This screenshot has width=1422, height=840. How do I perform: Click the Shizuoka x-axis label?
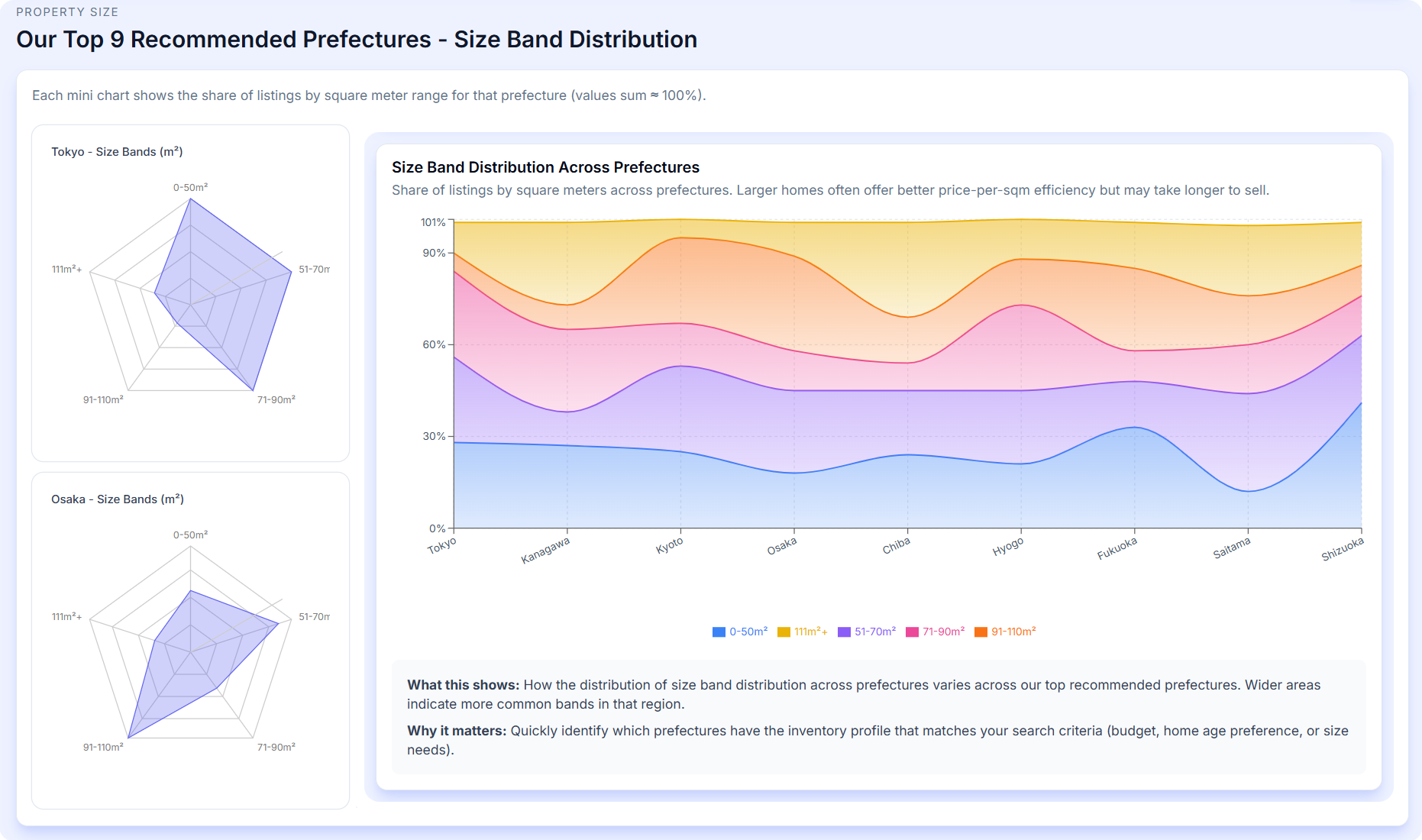tap(1343, 549)
